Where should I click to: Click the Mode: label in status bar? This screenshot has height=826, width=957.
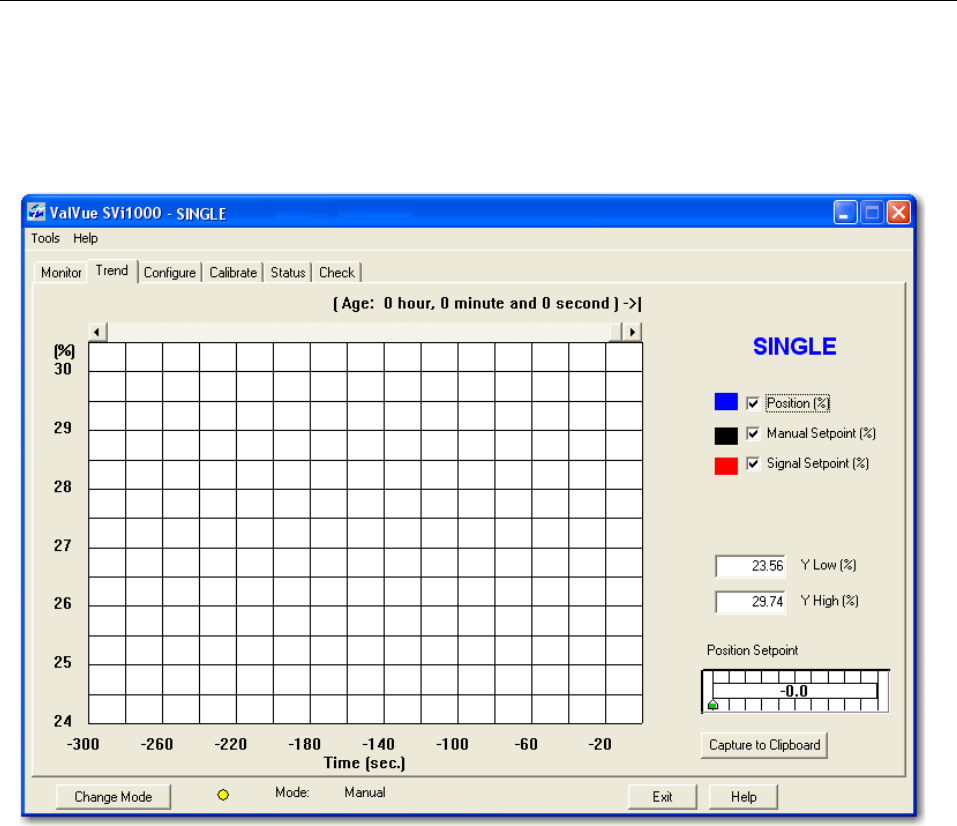(292, 792)
